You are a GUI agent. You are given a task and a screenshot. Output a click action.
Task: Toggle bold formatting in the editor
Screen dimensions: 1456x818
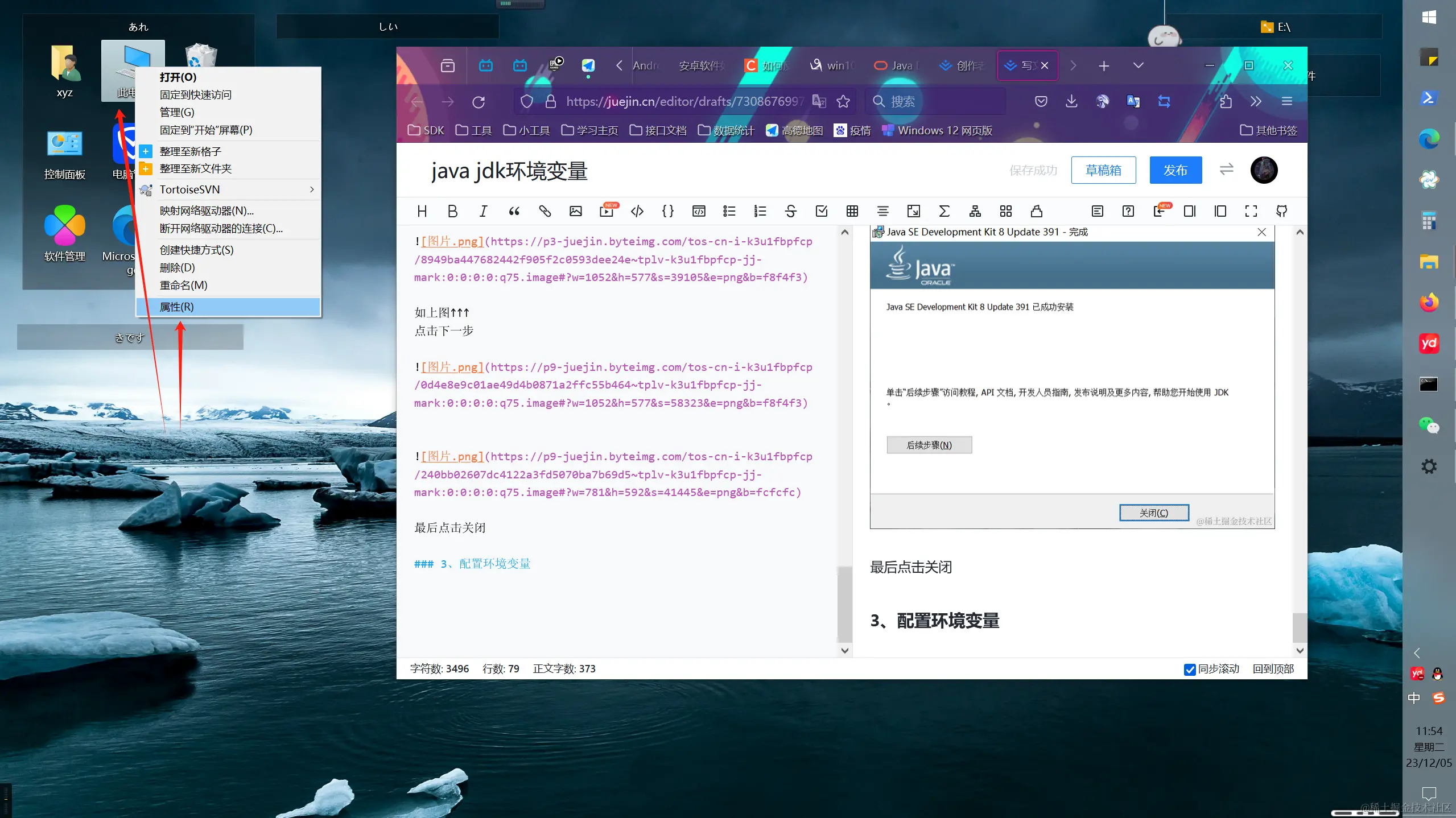(452, 211)
